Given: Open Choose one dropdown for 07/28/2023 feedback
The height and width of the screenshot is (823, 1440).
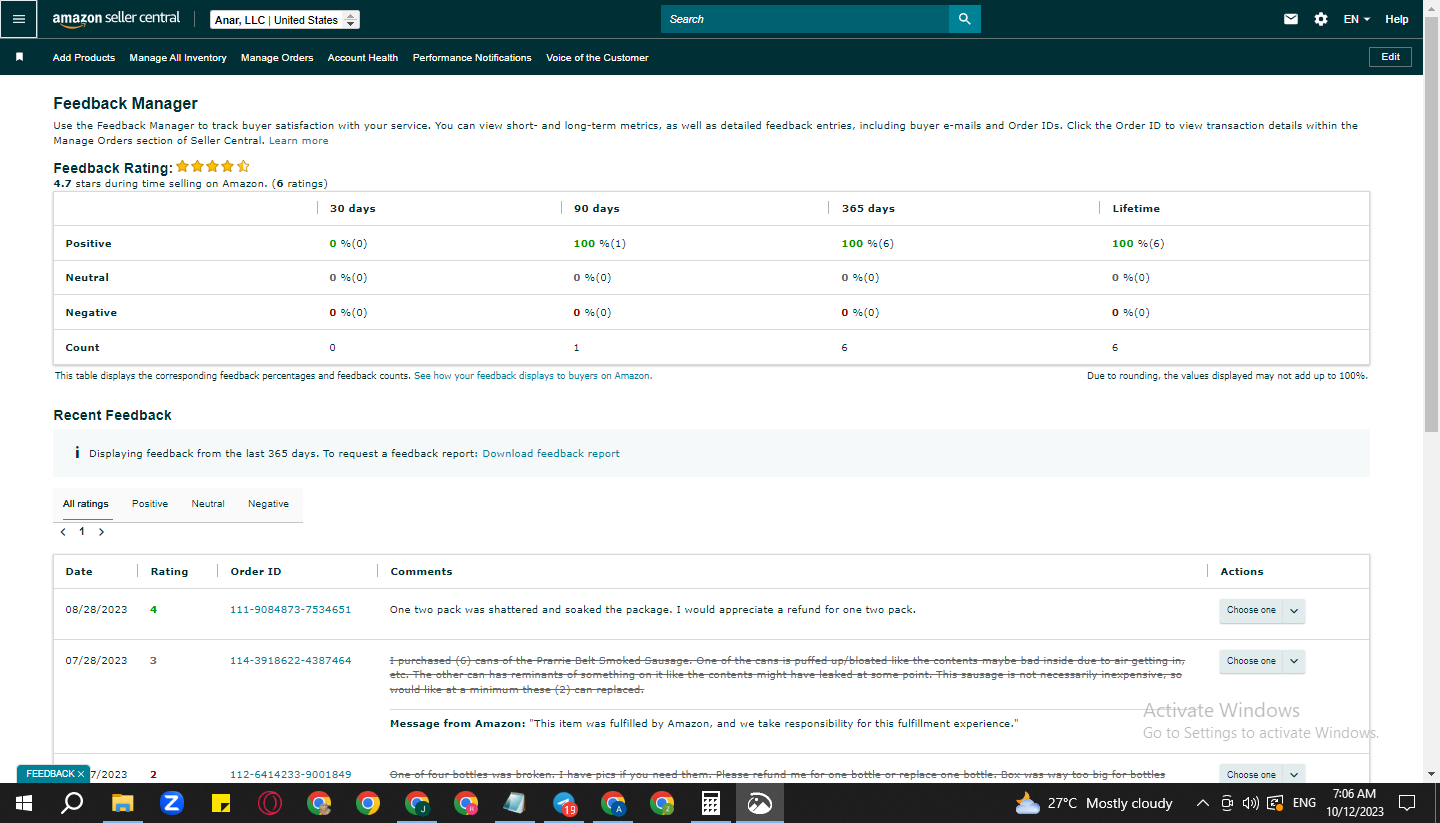Looking at the screenshot, I should click(1262, 661).
